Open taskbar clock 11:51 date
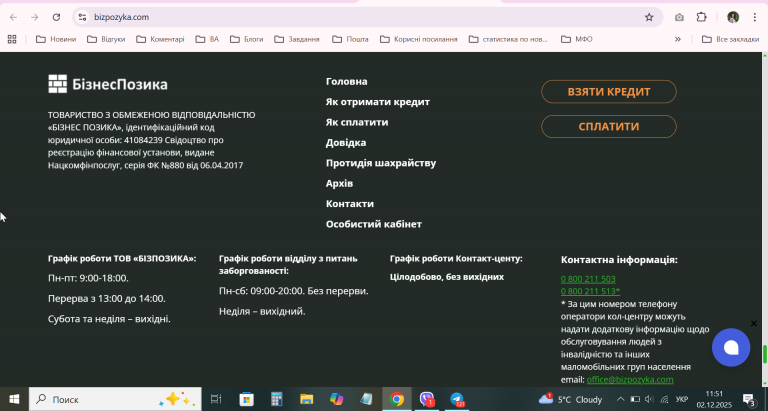 click(714, 399)
